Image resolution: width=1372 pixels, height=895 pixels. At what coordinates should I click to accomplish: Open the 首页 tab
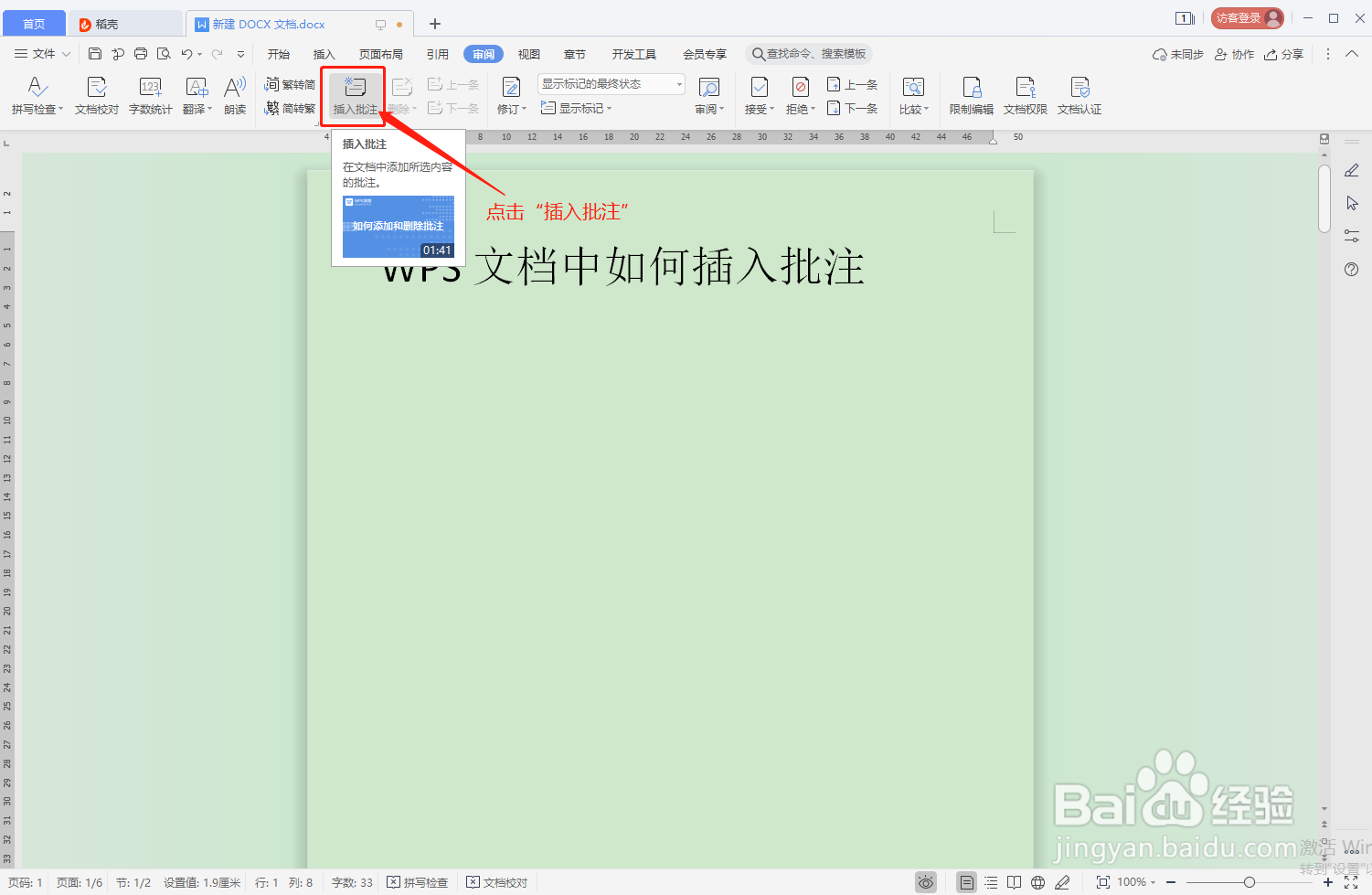pyautogui.click(x=34, y=24)
